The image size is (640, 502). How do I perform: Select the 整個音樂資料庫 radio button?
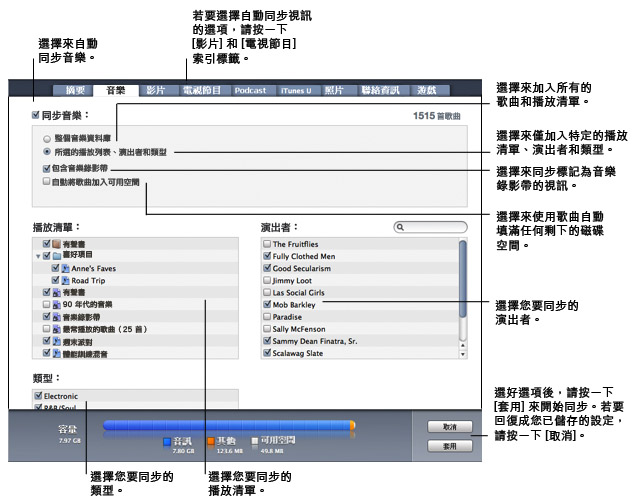pyautogui.click(x=47, y=139)
